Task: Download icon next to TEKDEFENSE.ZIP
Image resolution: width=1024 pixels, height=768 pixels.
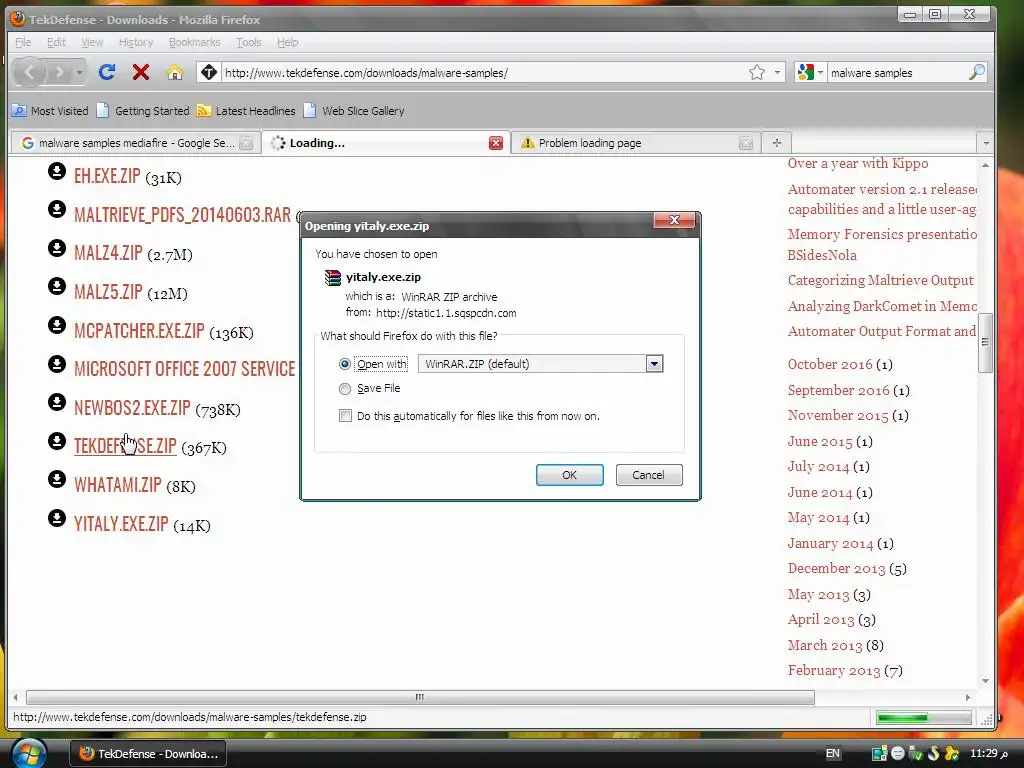Action: [57, 441]
